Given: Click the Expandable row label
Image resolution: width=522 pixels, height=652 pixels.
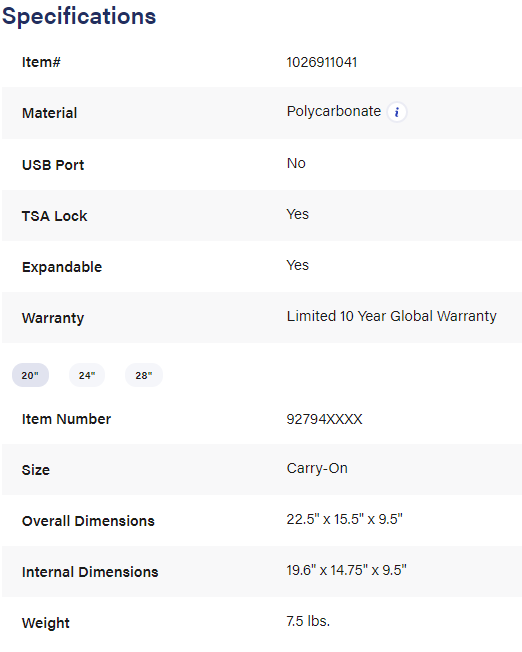Looking at the screenshot, I should [62, 267].
